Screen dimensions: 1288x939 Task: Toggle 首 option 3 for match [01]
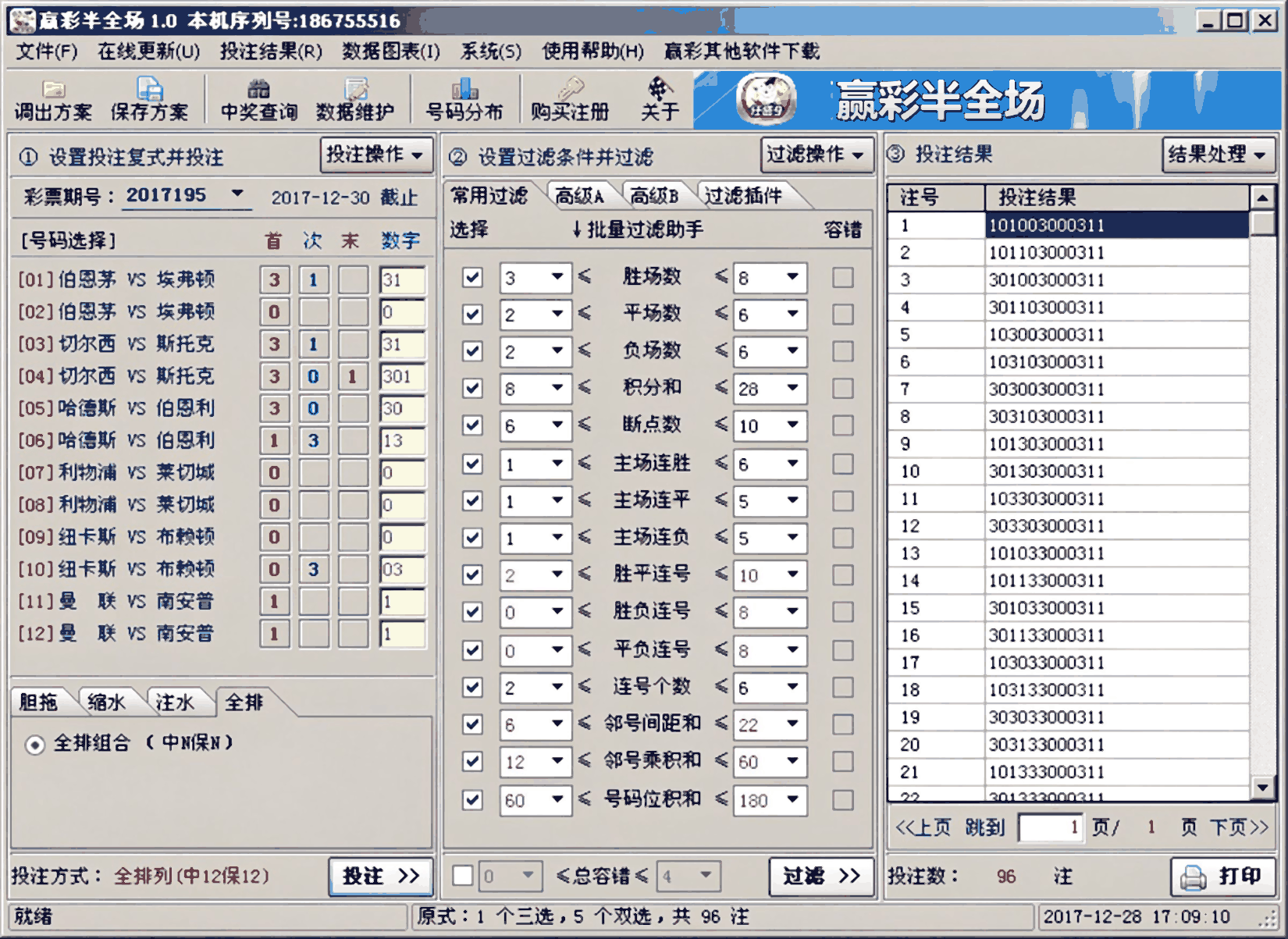(274, 279)
